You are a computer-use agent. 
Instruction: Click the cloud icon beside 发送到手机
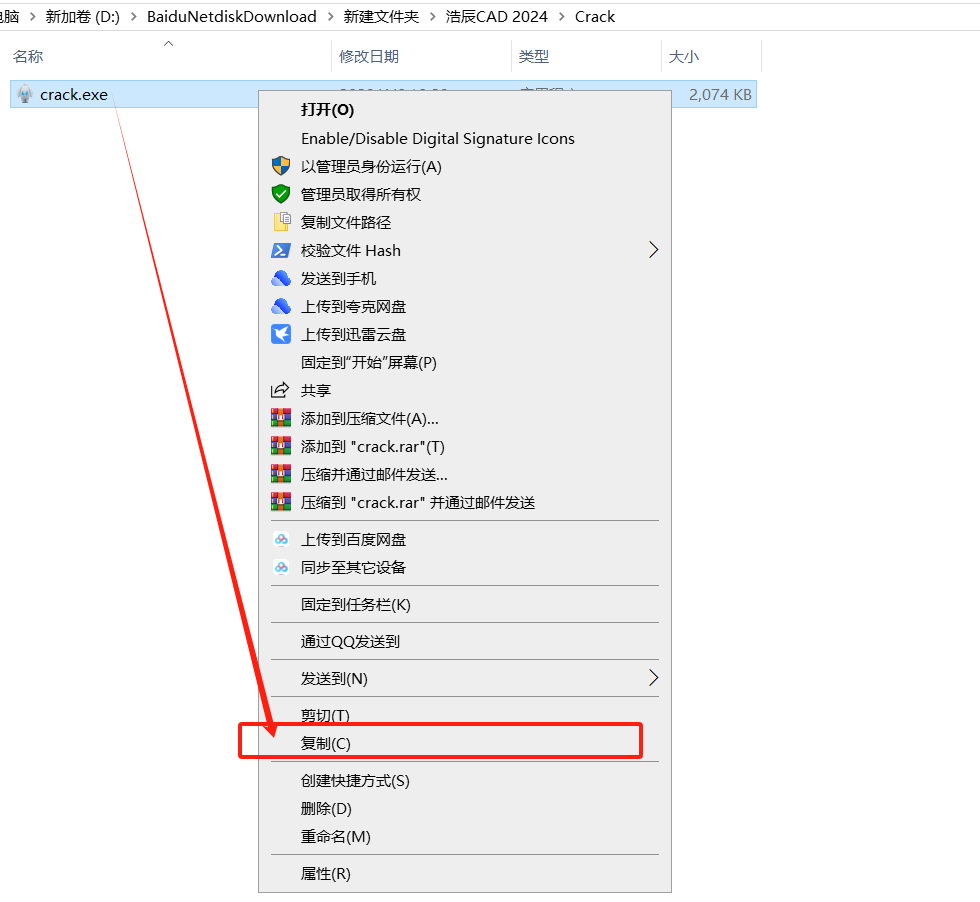click(x=281, y=278)
